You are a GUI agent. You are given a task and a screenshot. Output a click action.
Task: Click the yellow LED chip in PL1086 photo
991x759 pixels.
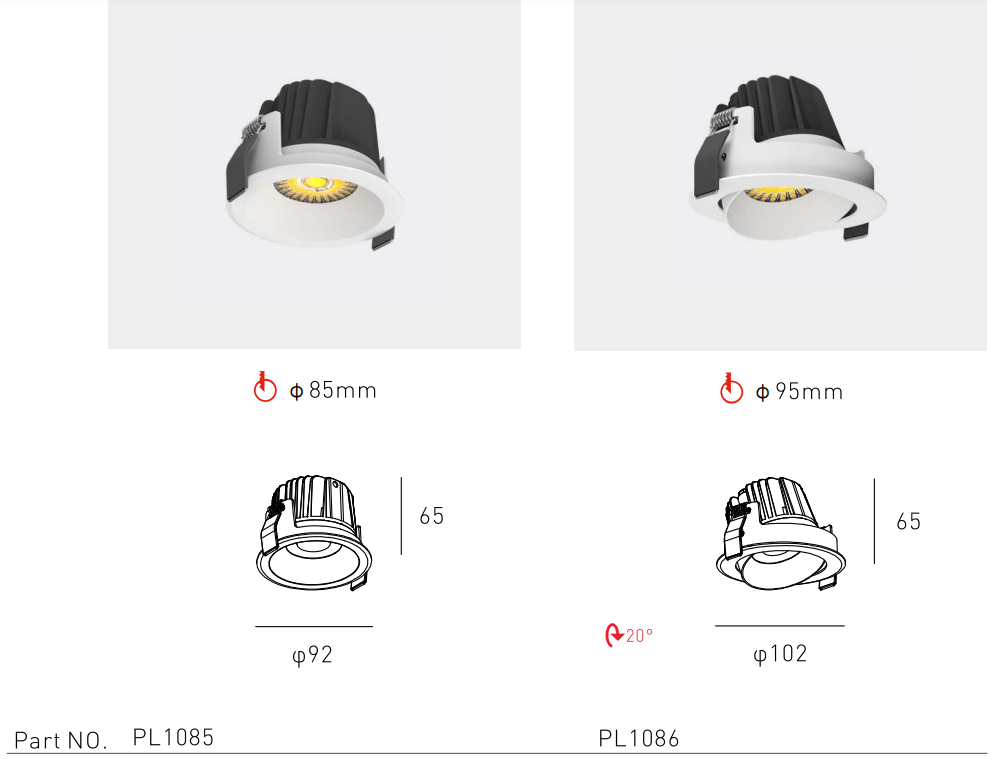click(779, 194)
